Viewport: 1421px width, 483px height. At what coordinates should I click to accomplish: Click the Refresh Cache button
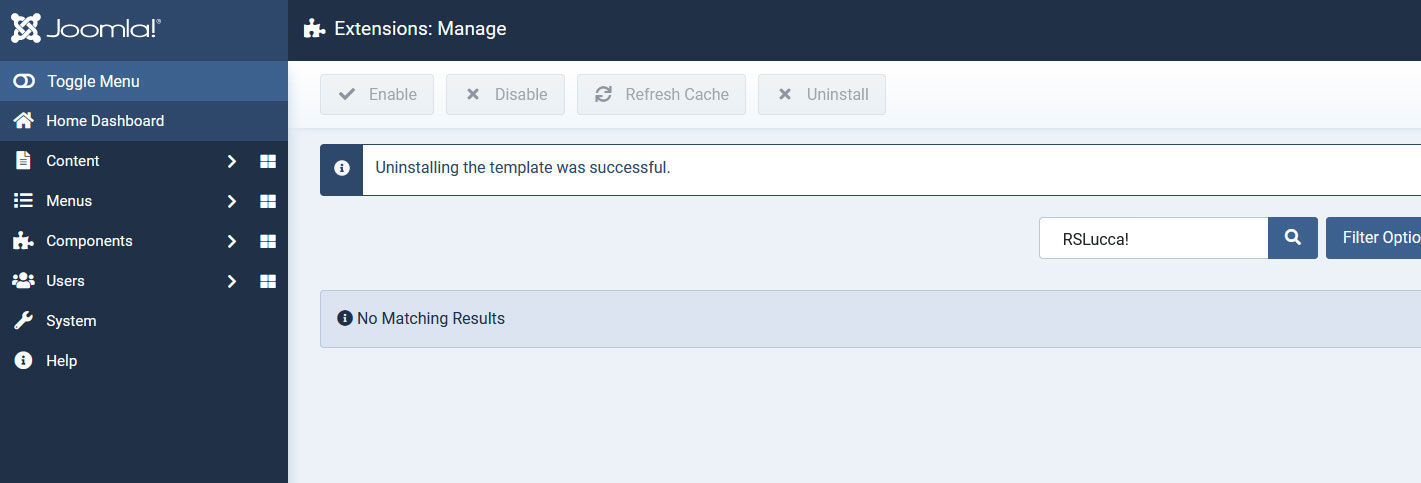(661, 95)
